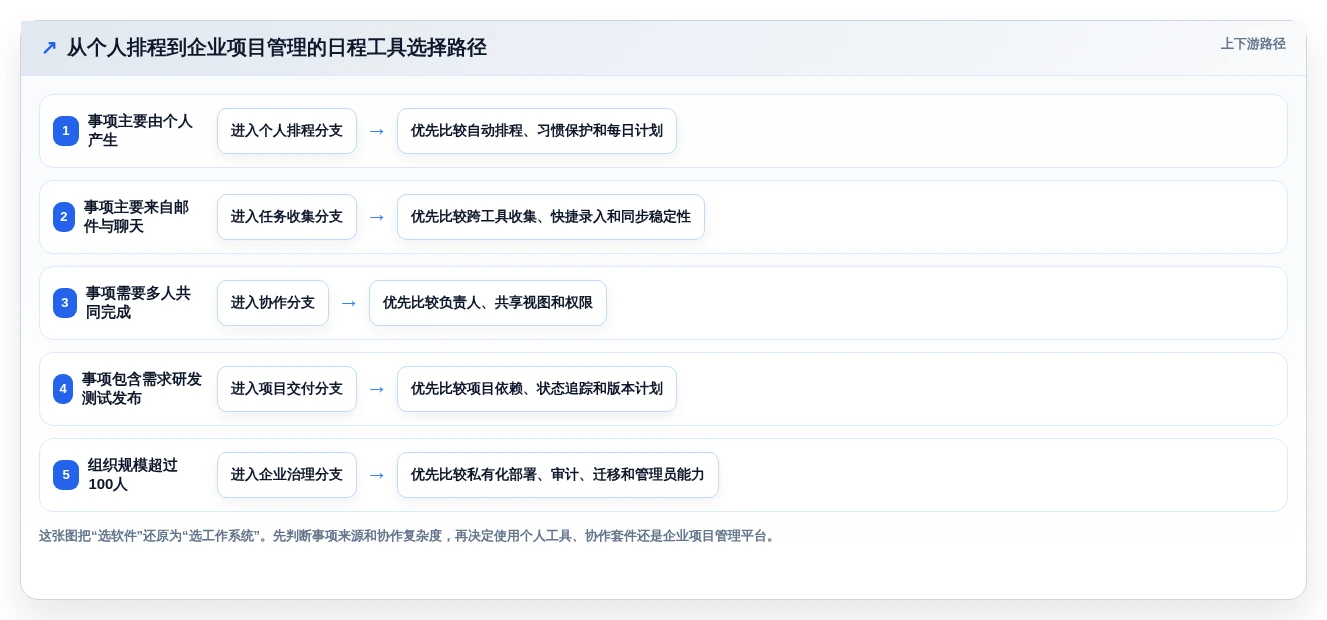1327x620 pixels.
Task: Click the arrow after 进入协作分支
Action: (x=349, y=303)
